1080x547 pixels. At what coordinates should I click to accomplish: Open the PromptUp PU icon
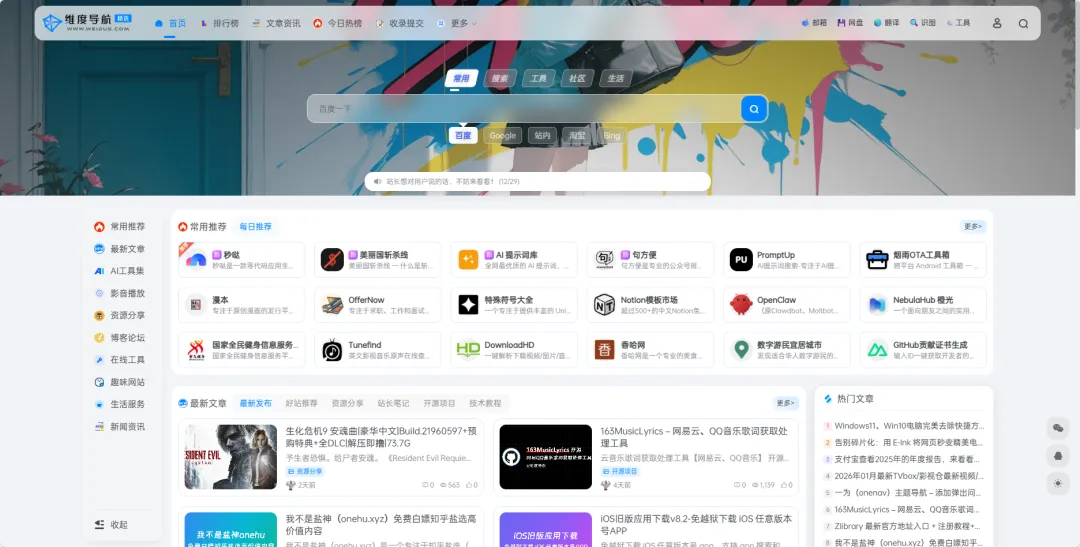(741, 260)
